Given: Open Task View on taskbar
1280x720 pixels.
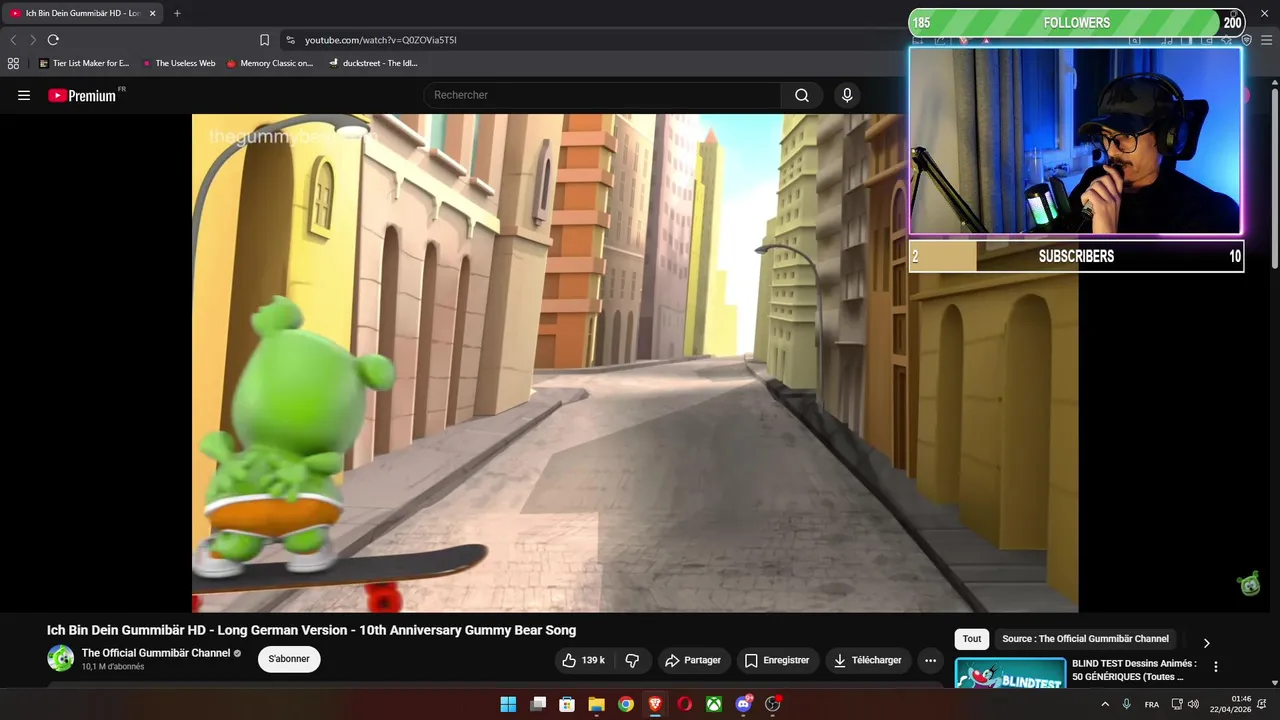Looking at the screenshot, I should tap(538, 704).
